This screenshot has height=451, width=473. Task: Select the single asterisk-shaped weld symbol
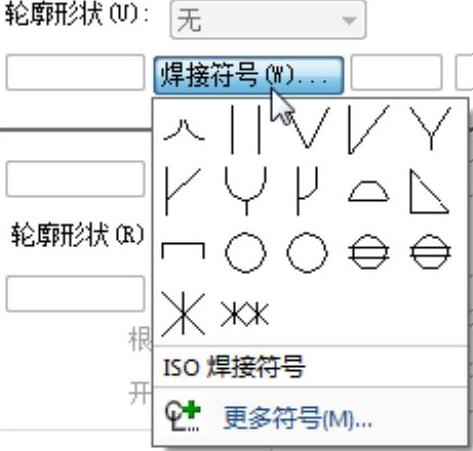point(183,313)
